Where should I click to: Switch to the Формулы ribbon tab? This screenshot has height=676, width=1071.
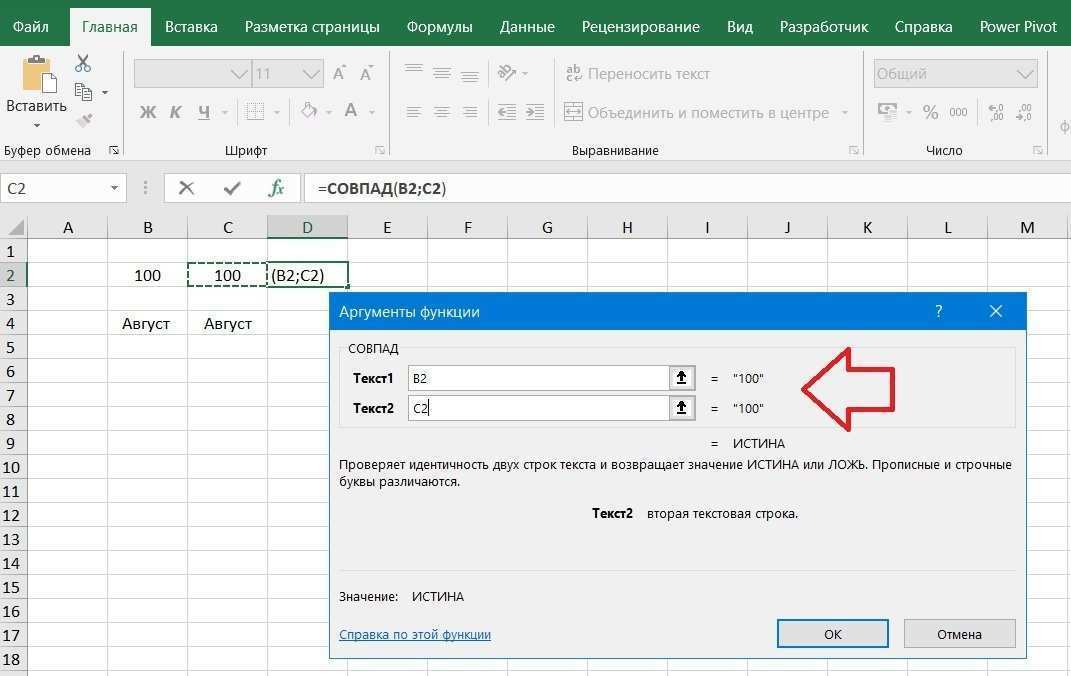[x=439, y=27]
